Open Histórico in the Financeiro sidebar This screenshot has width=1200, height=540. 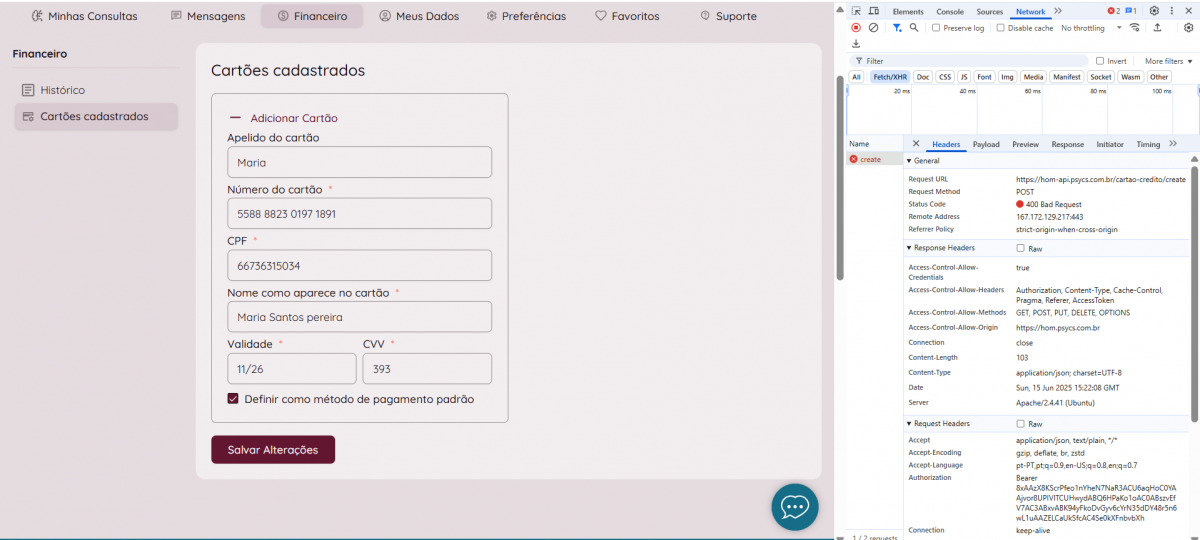coord(62,90)
